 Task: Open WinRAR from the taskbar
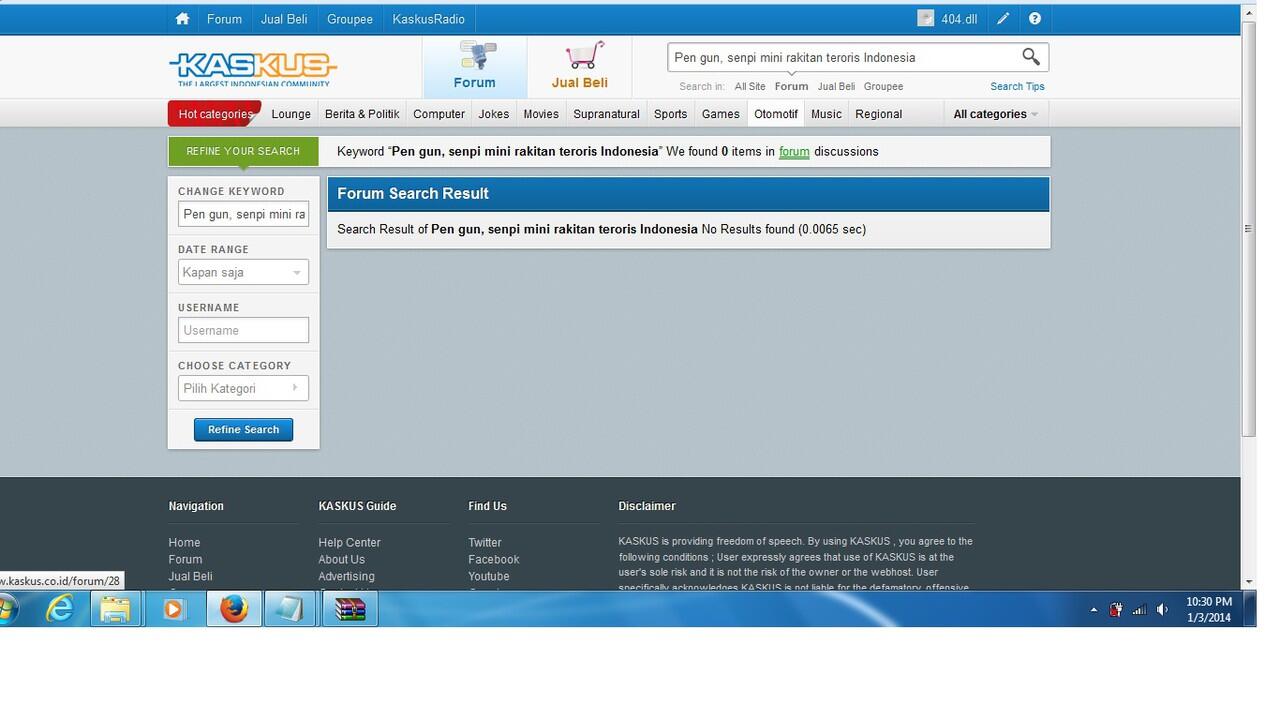[x=350, y=608]
